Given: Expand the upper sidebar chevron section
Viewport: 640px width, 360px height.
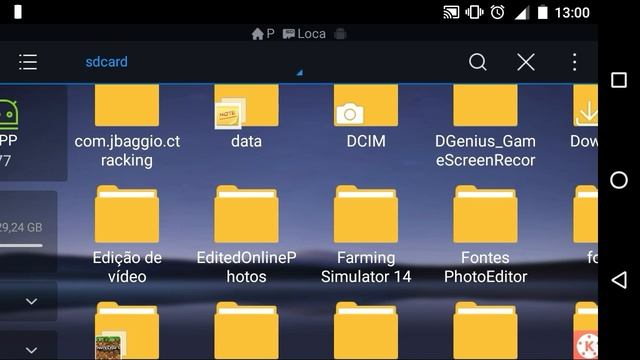Looking at the screenshot, I should [x=31, y=302].
